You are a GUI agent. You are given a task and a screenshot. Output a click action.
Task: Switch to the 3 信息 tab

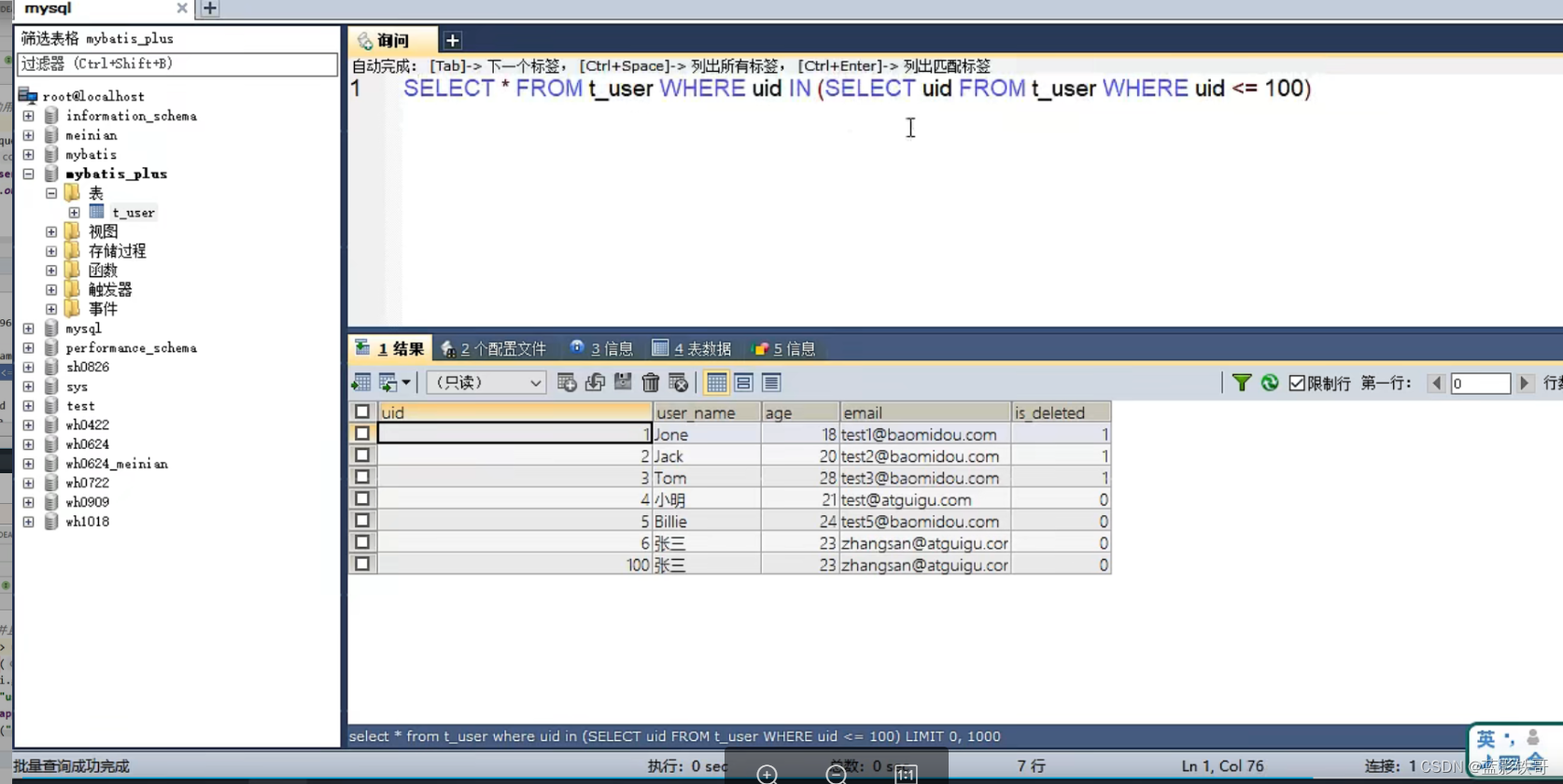[x=601, y=349]
